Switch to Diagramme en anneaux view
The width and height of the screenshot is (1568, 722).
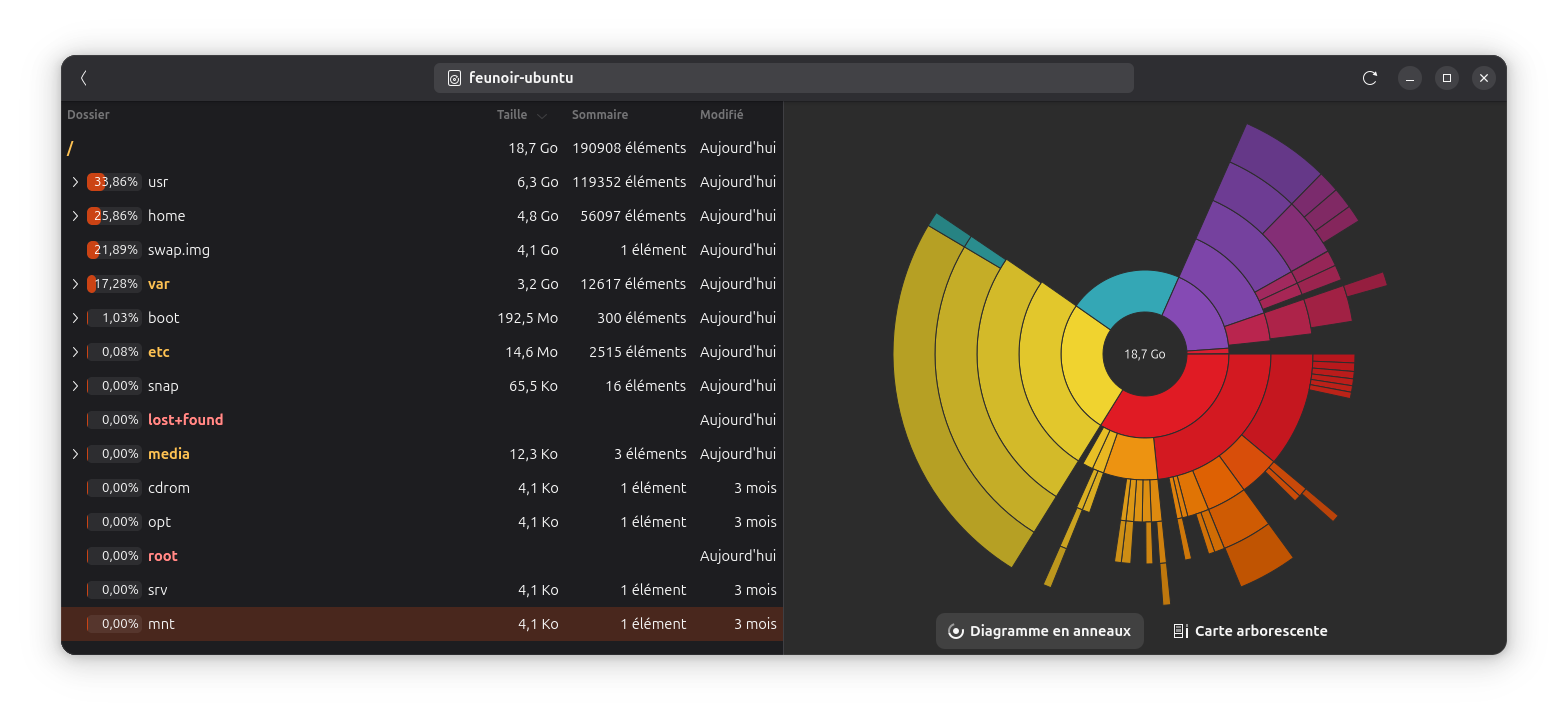click(1039, 631)
